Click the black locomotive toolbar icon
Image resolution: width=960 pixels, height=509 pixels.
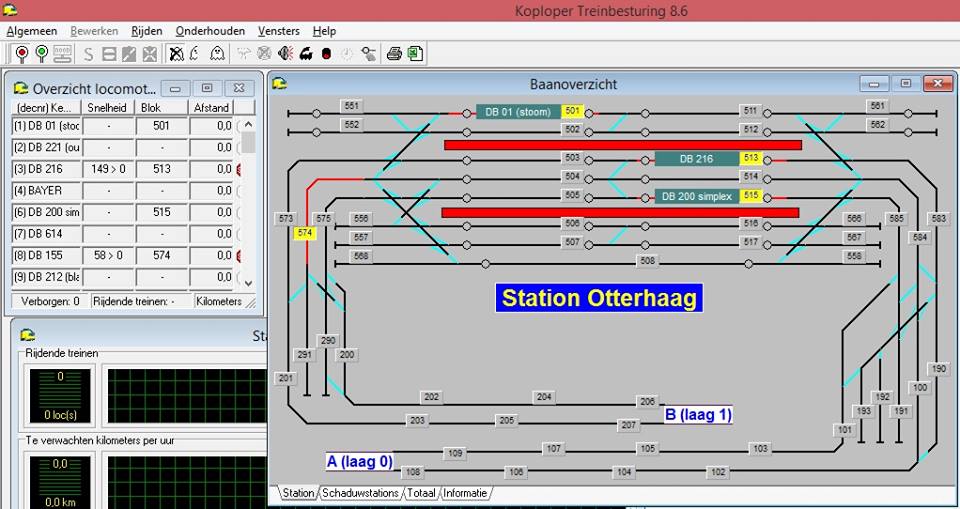(306, 54)
